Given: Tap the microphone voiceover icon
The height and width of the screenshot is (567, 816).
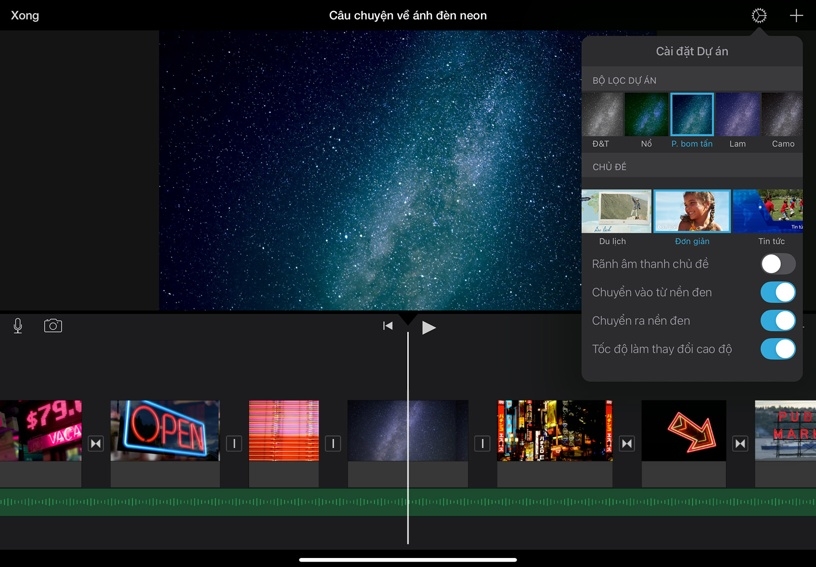Looking at the screenshot, I should 18,326.
